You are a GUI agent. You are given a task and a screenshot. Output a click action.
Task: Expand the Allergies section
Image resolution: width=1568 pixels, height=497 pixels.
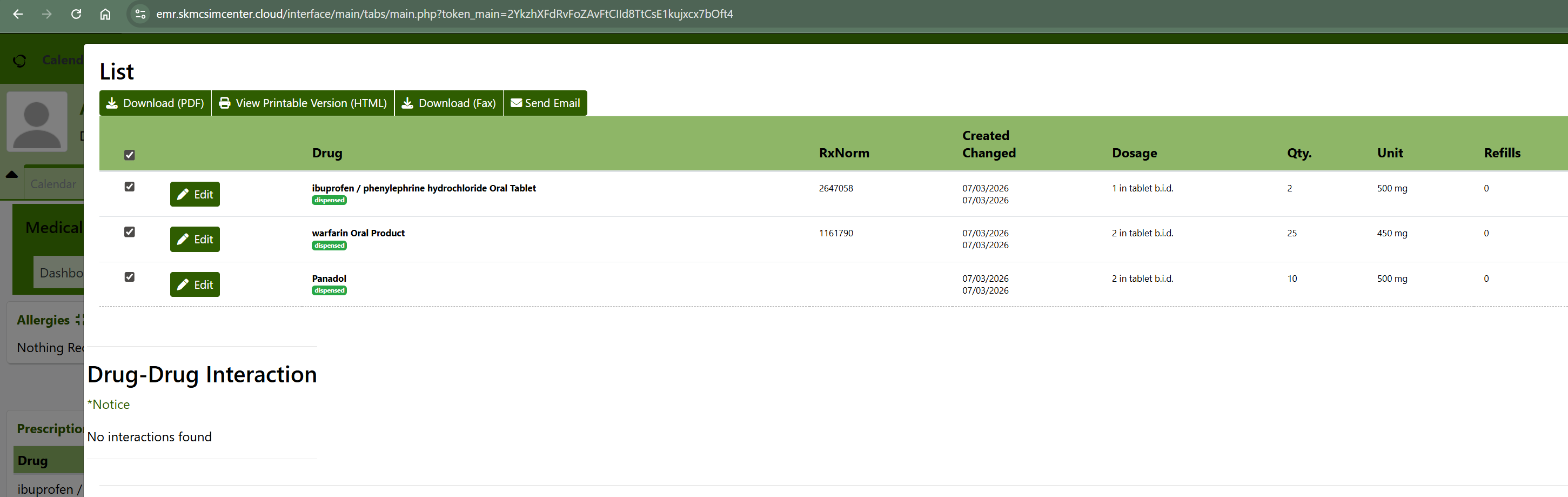click(78, 320)
